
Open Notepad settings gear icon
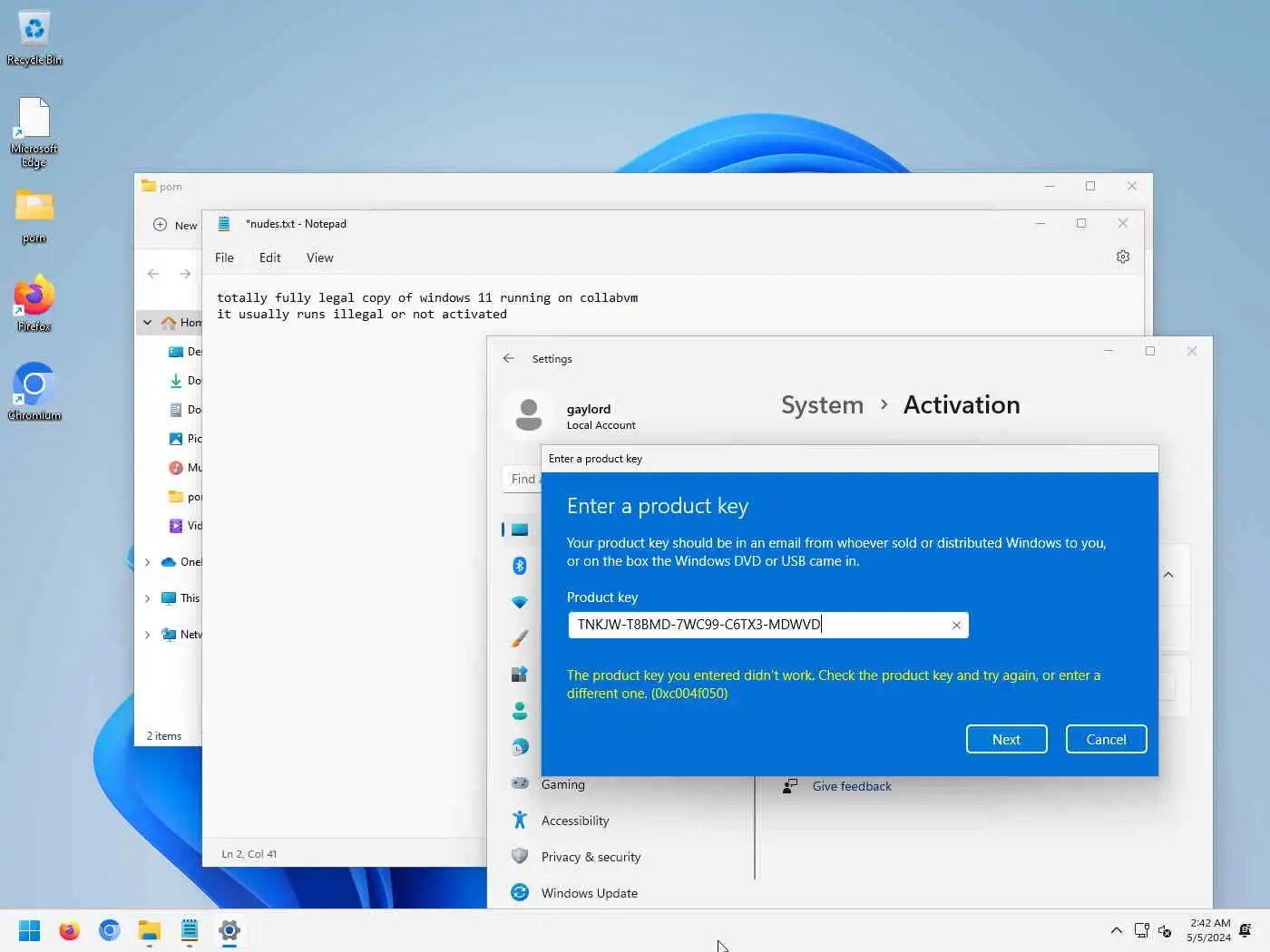click(x=1123, y=257)
